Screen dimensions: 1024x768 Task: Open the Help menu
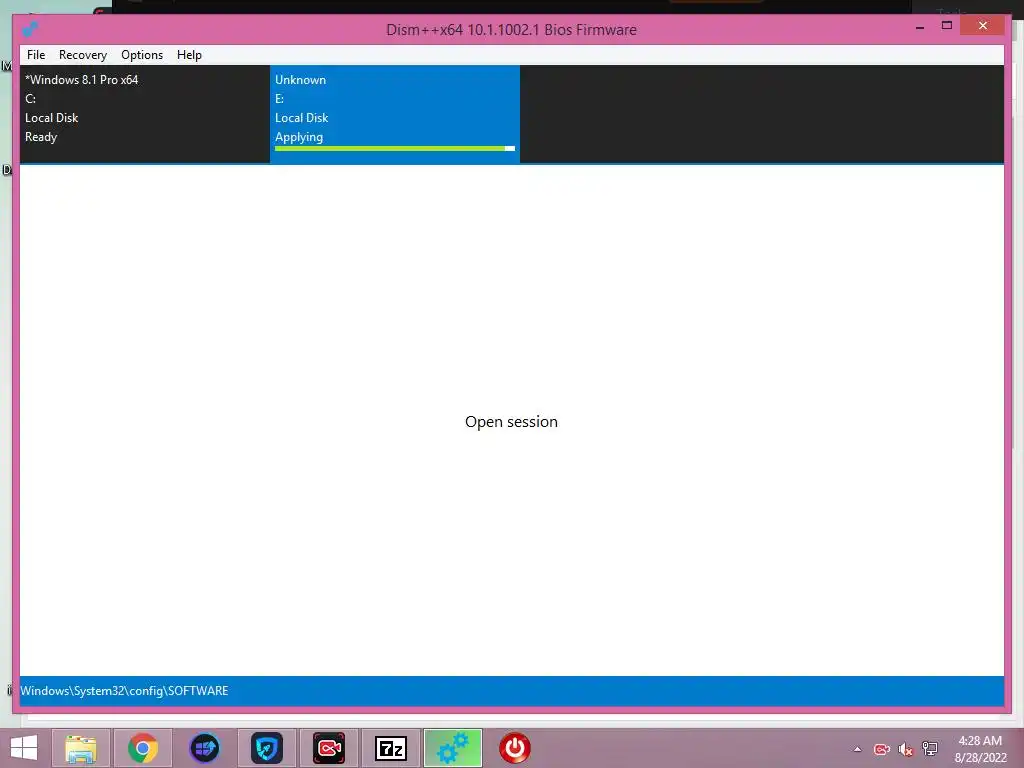click(189, 55)
